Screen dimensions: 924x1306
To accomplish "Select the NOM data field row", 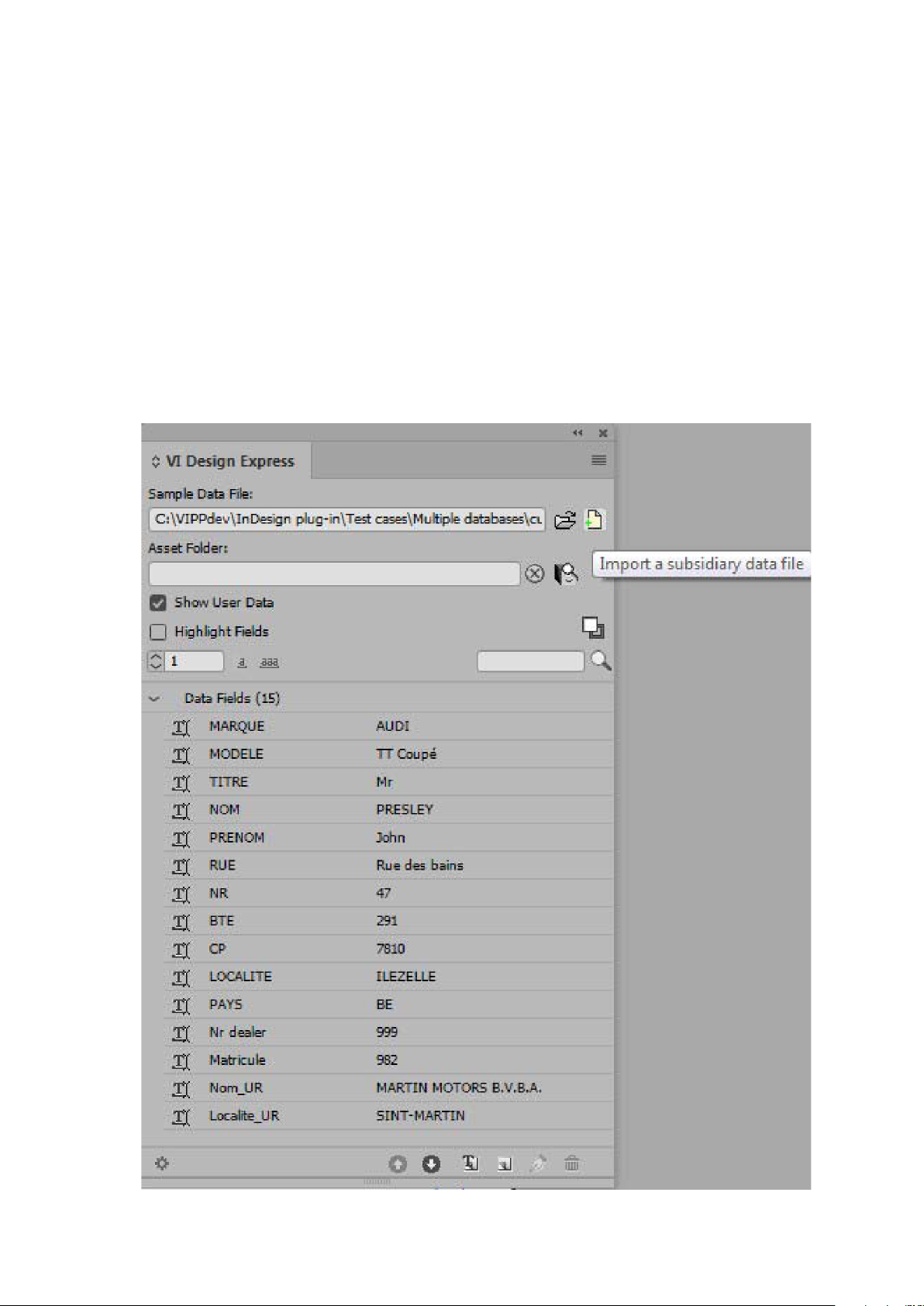I will click(x=388, y=810).
